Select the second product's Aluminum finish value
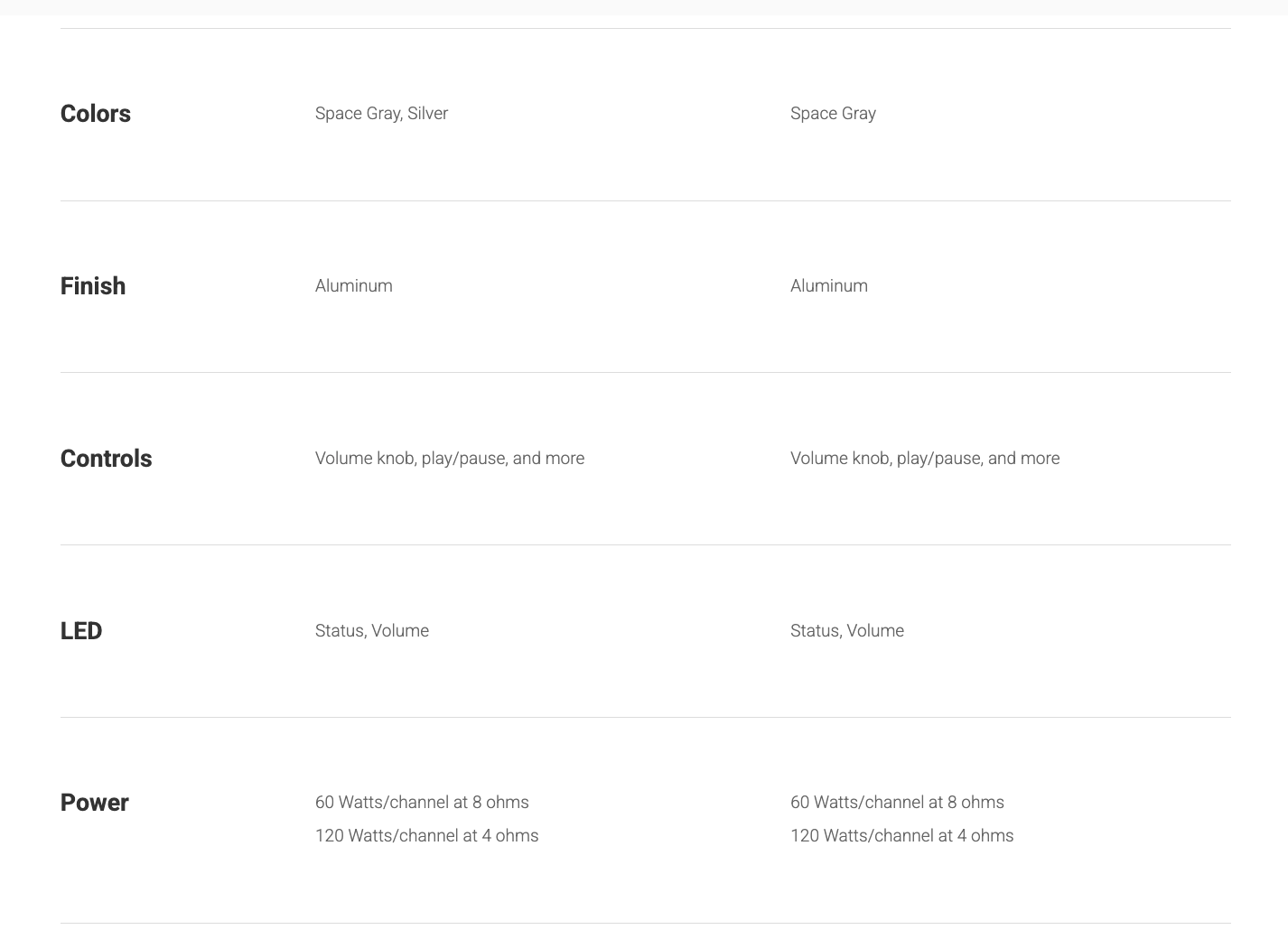This screenshot has width=1288, height=939. pos(828,286)
